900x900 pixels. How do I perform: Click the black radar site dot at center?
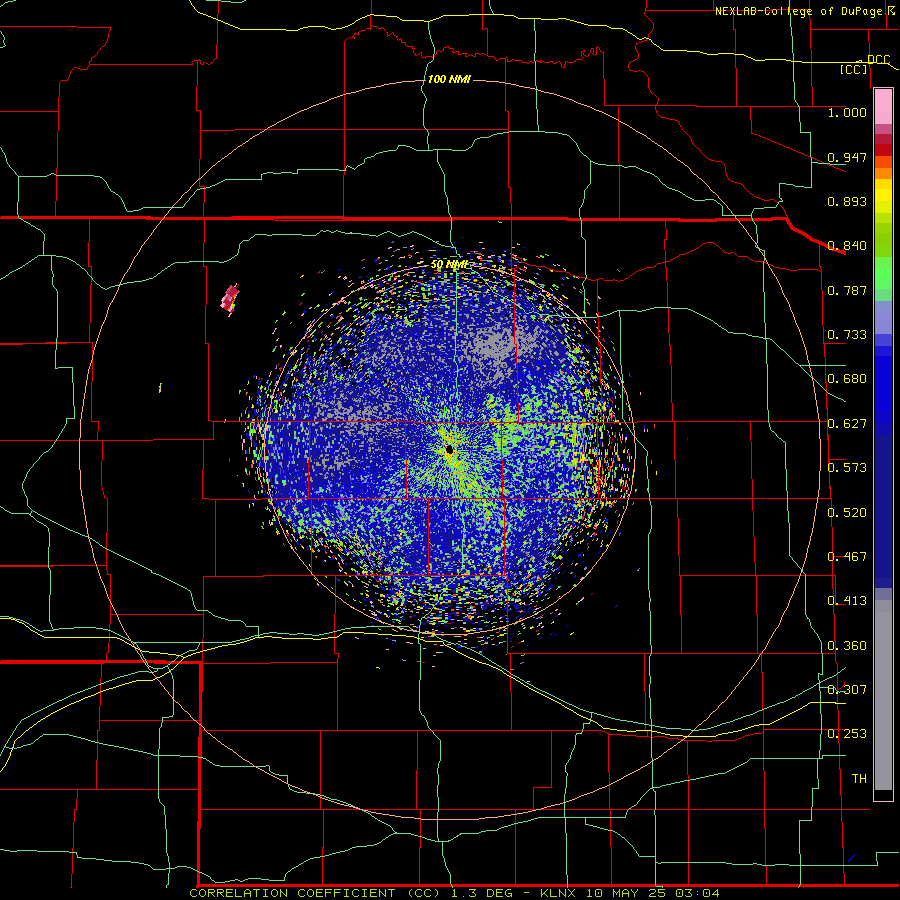click(x=449, y=449)
